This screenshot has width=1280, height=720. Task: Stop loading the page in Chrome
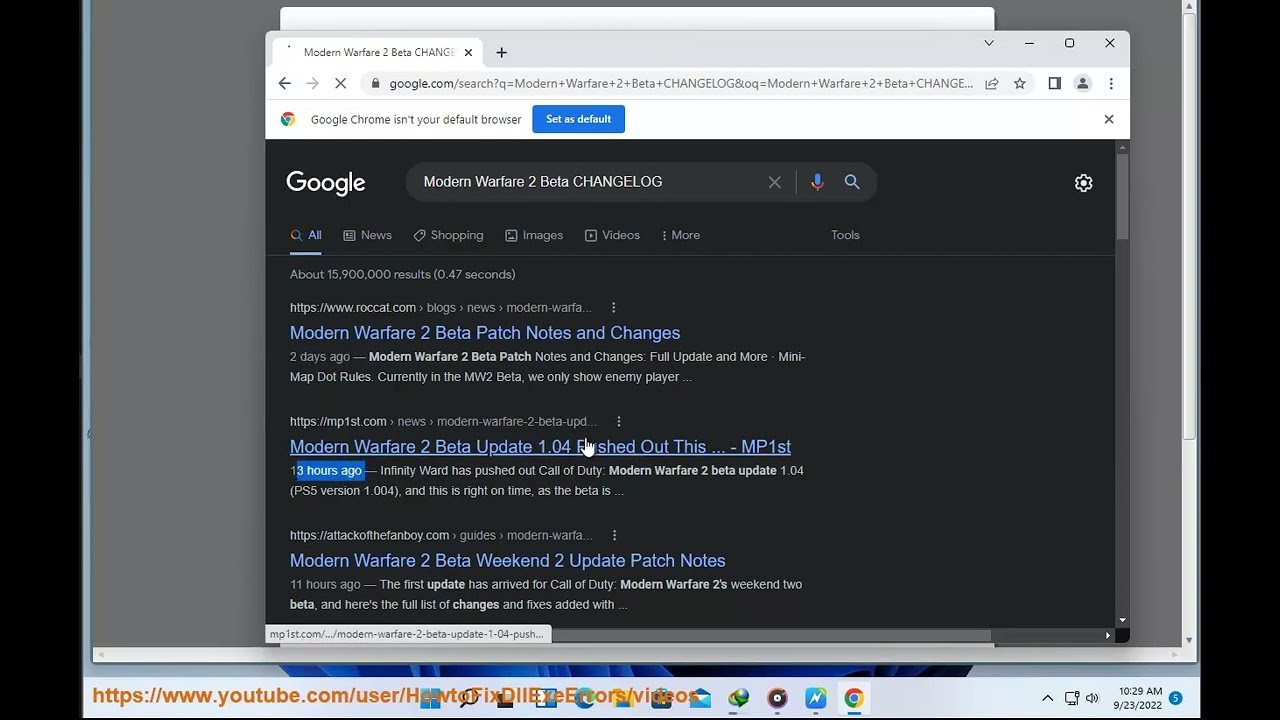pos(340,84)
